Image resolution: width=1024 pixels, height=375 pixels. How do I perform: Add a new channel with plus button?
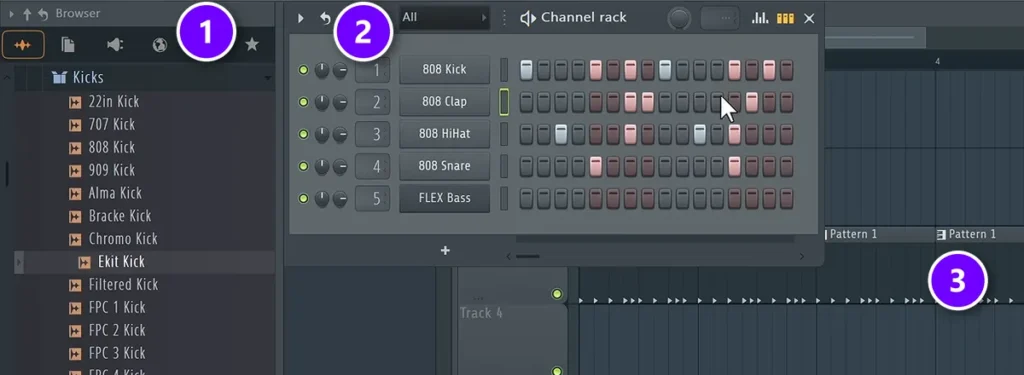[x=445, y=251]
